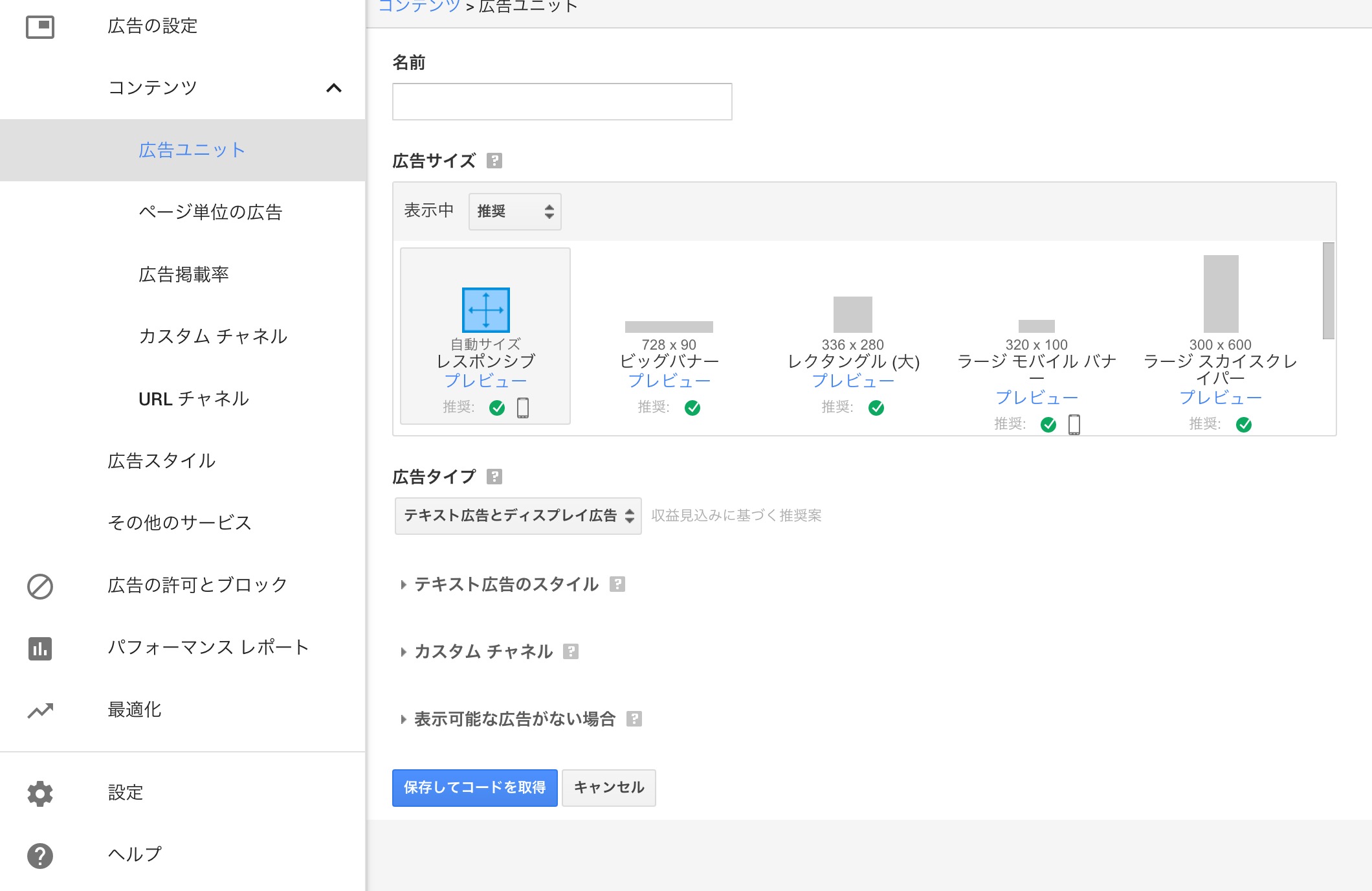
Task: Select the 336 x 280 レクタングル thumbnail
Action: tap(853, 315)
